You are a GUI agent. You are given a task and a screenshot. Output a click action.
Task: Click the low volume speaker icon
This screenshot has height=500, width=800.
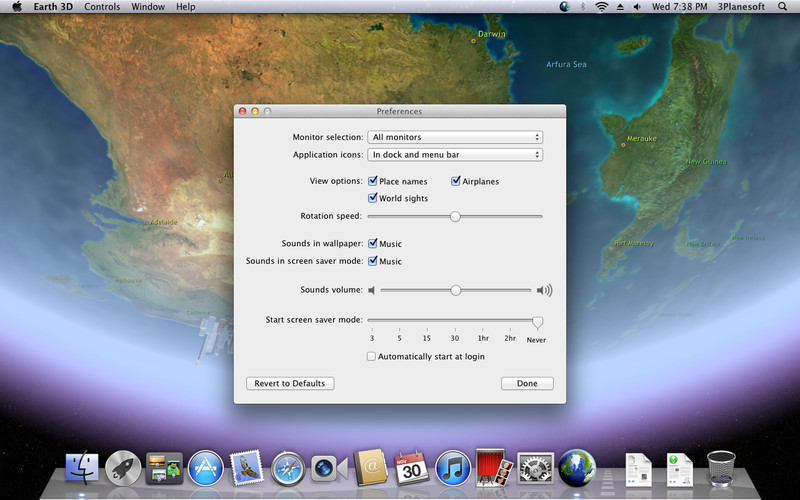371,290
